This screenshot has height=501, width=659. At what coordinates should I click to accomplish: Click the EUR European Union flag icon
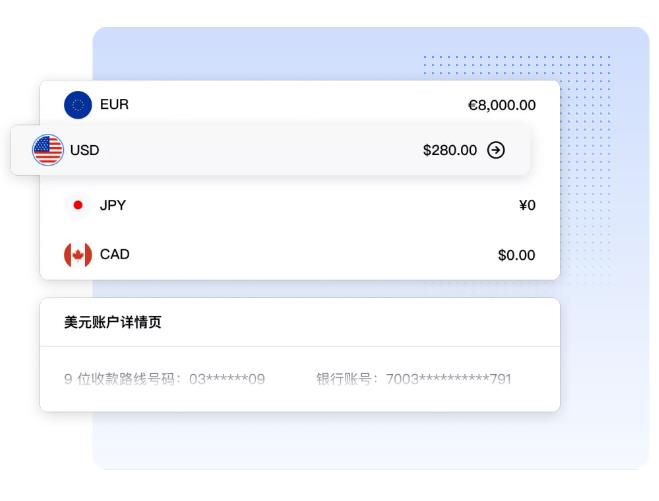coord(78,105)
